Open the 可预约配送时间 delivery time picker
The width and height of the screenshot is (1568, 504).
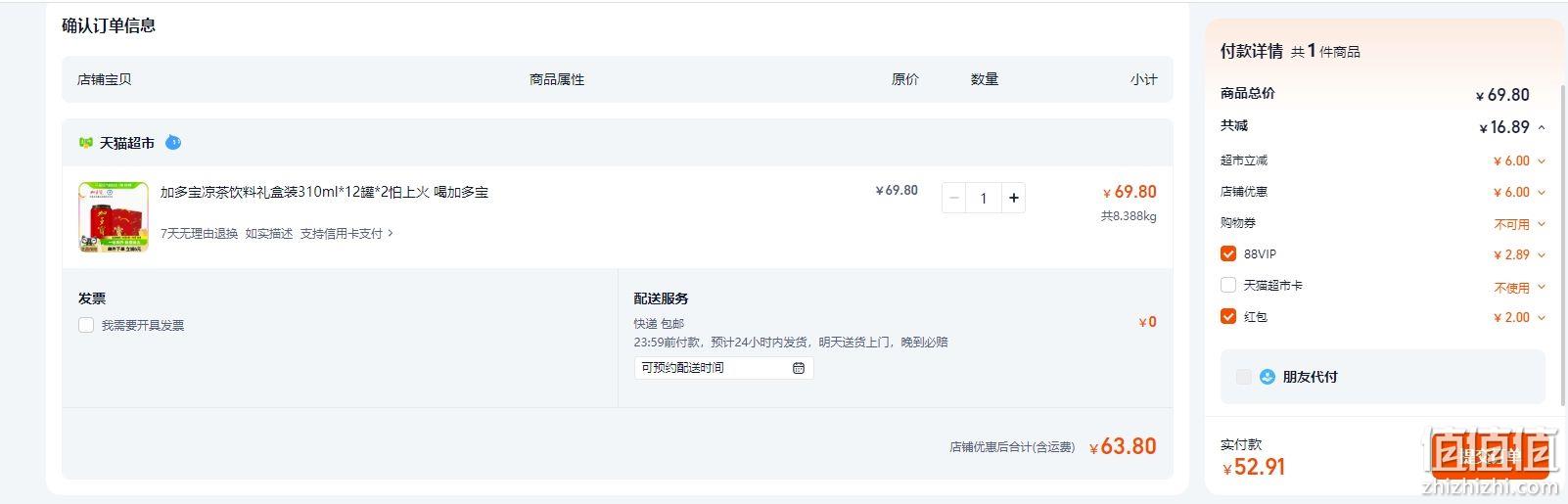[723, 368]
